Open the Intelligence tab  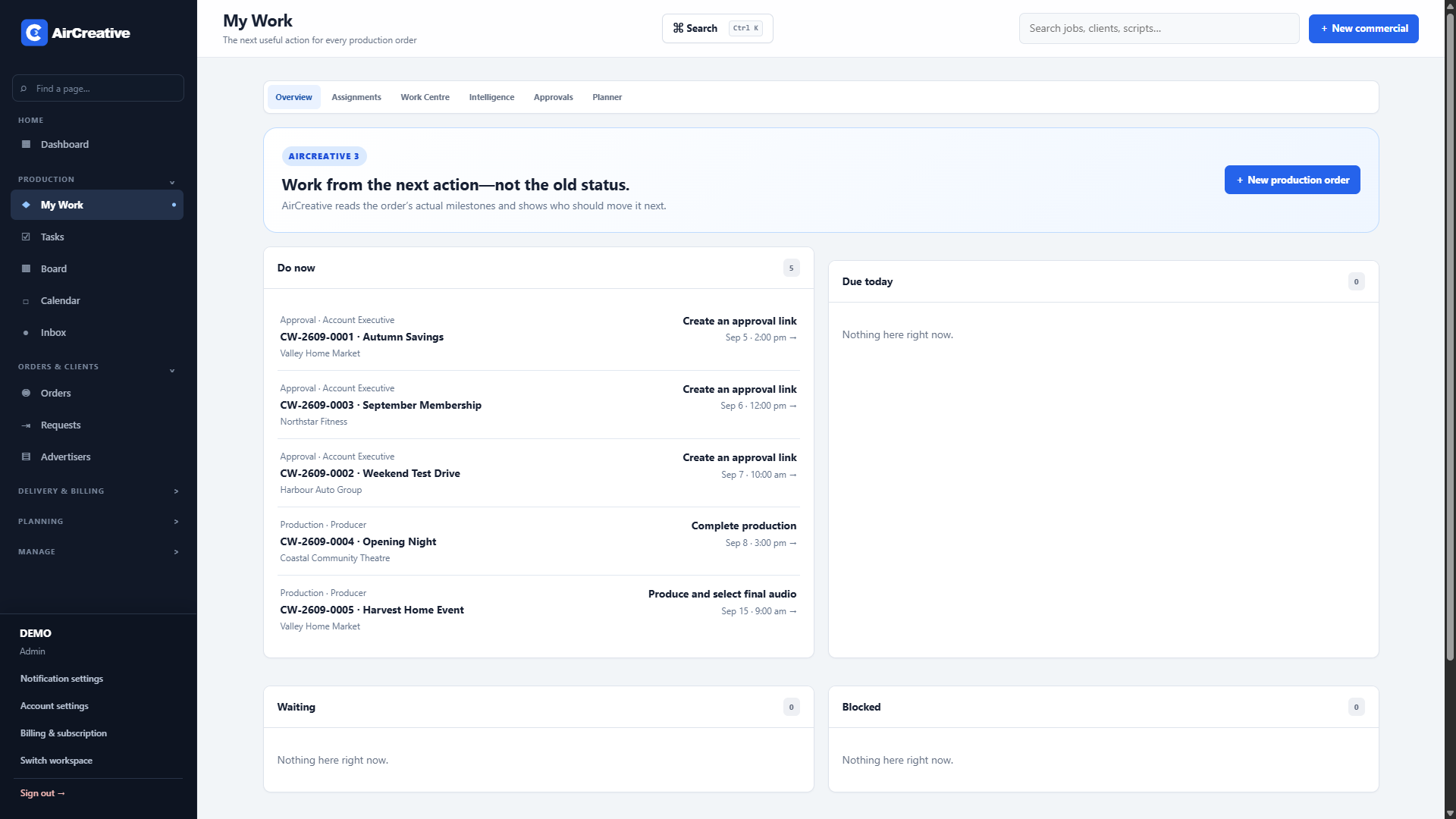coord(491,97)
